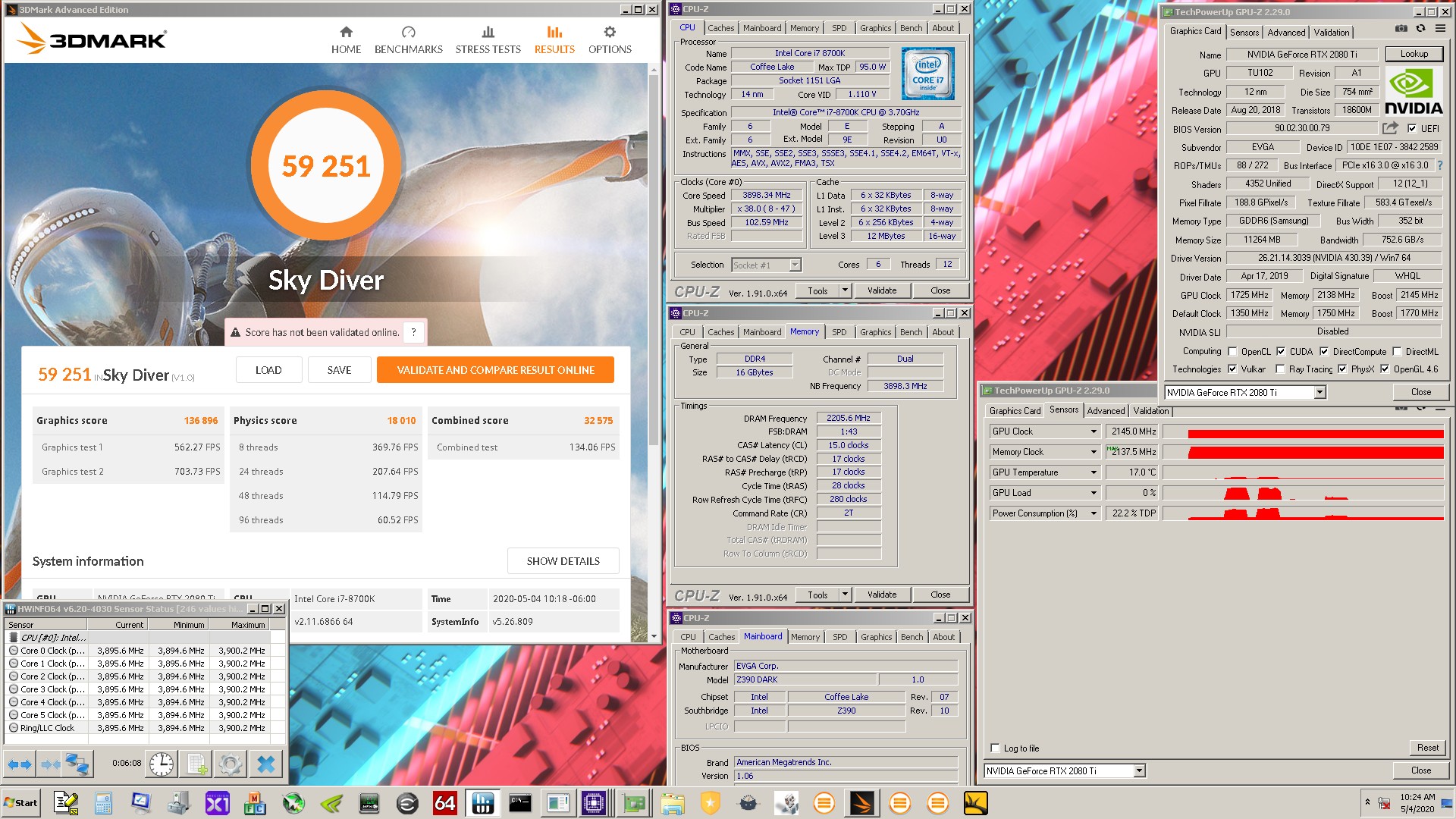Open the NVIDIA green icon in taskbar
The width and height of the screenshot is (1456, 819).
click(331, 803)
